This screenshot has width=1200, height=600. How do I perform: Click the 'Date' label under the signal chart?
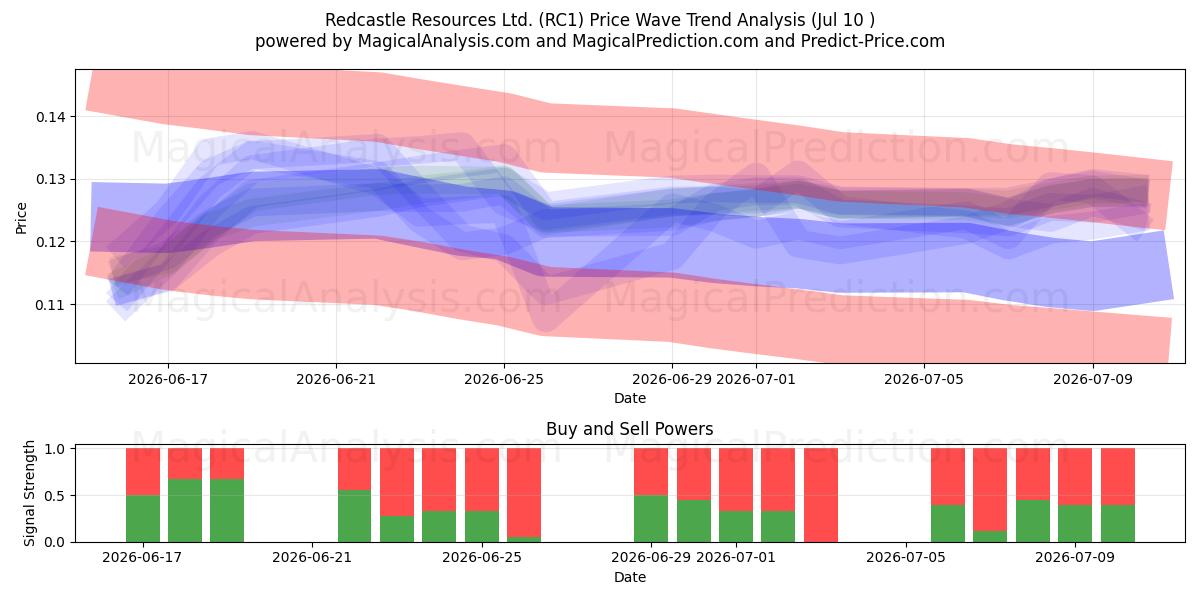tap(629, 577)
